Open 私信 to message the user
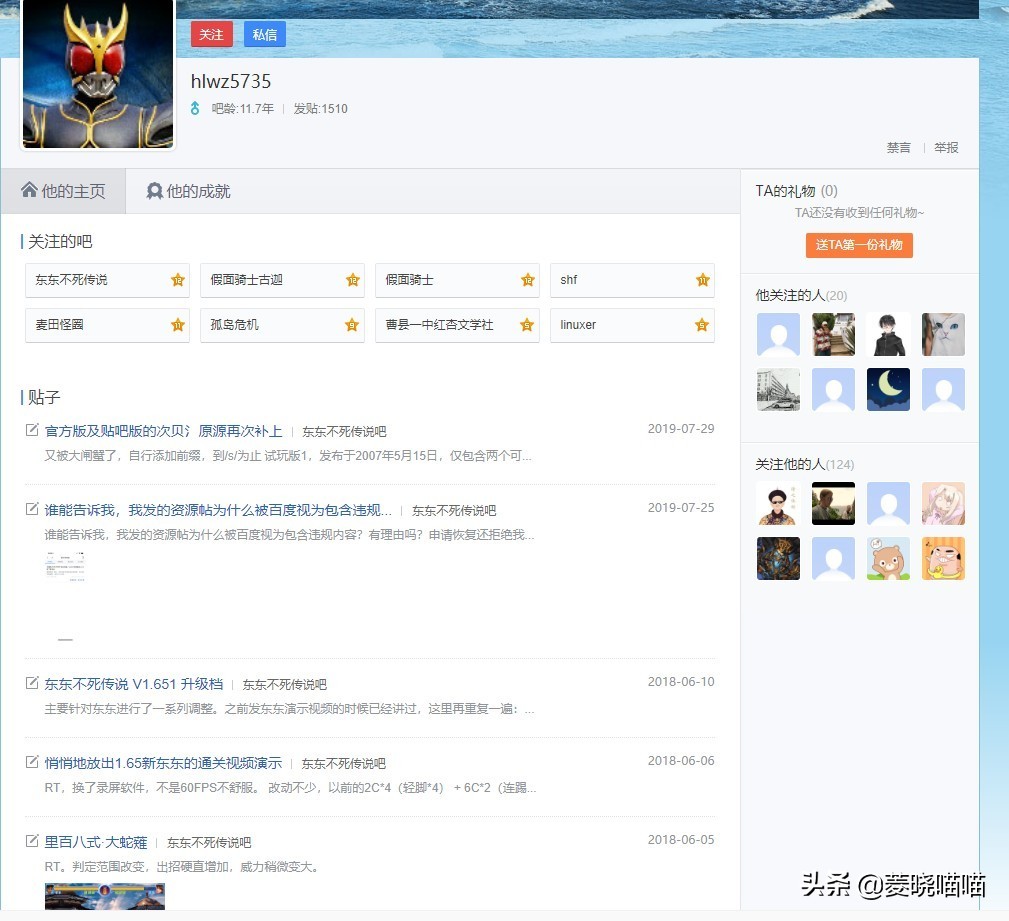The image size is (1009, 921). pos(264,34)
